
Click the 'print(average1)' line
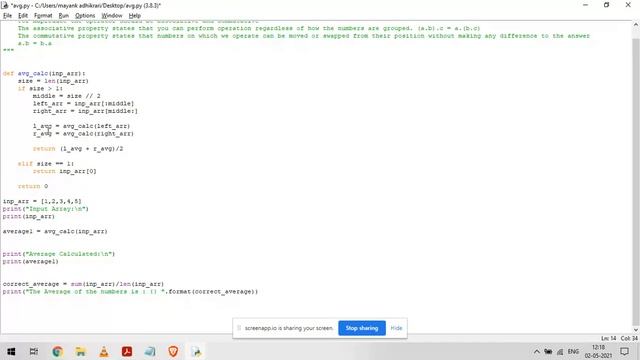31,261
